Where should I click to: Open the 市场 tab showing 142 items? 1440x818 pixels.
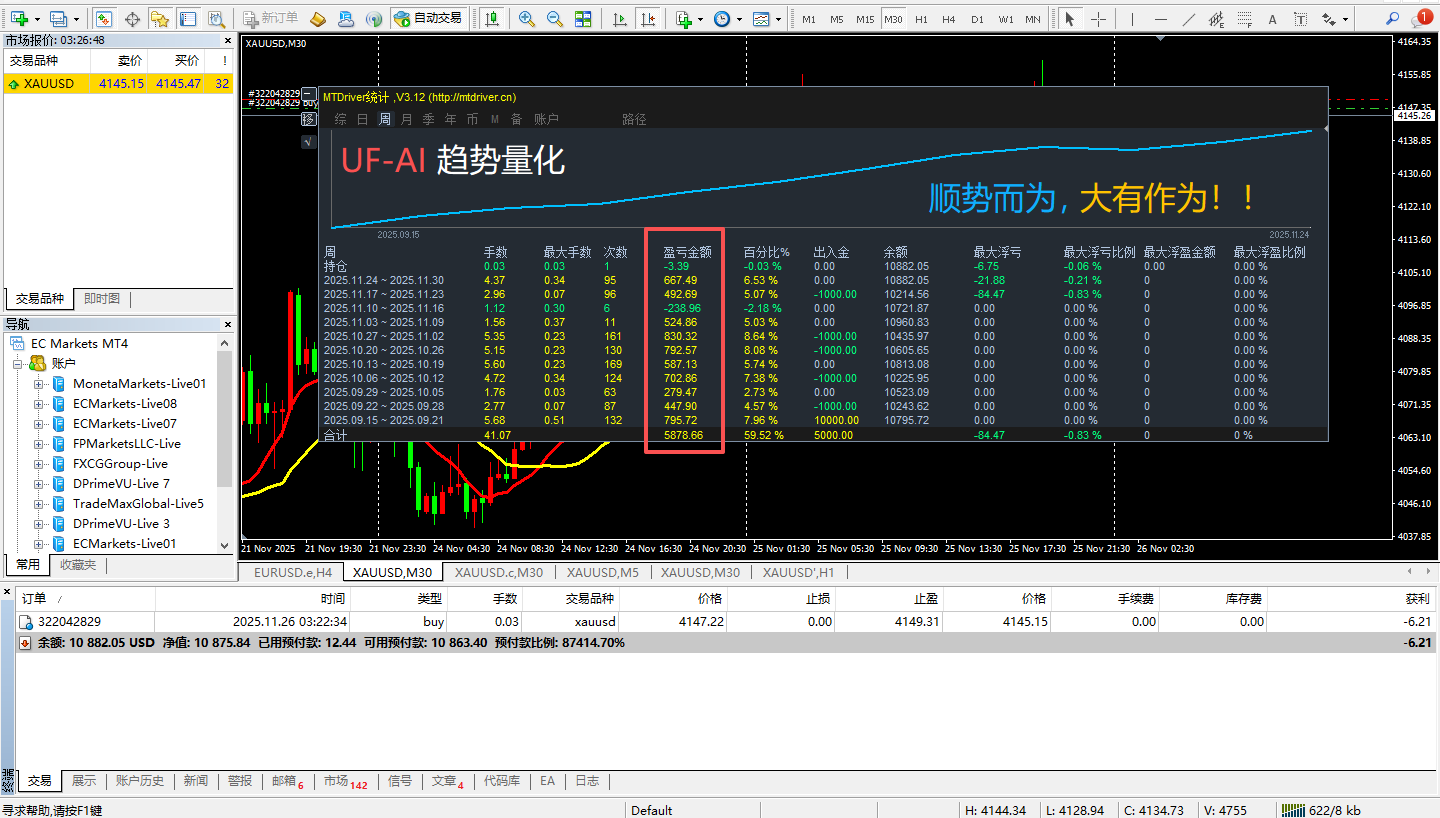point(338,780)
